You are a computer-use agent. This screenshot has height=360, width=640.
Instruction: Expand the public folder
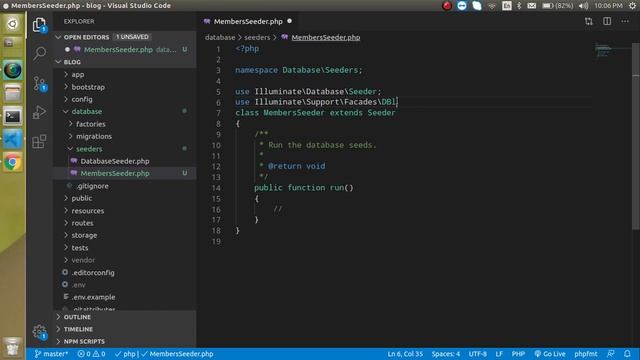[x=82, y=198]
